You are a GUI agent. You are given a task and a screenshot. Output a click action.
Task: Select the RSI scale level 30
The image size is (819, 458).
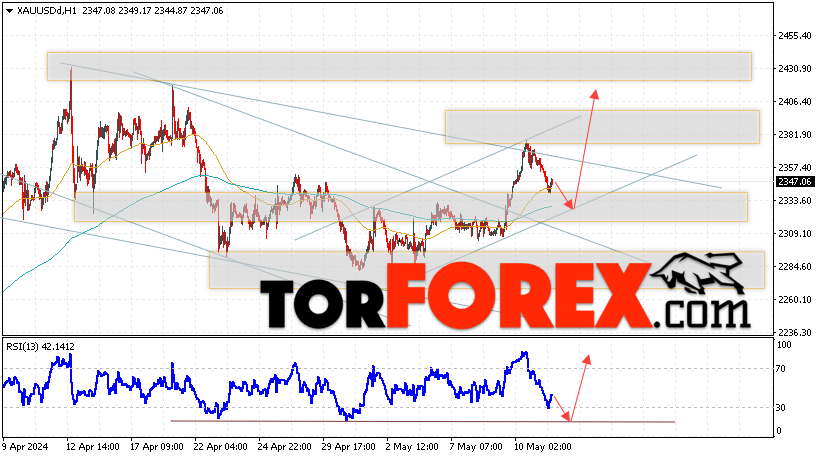pyautogui.click(x=781, y=407)
